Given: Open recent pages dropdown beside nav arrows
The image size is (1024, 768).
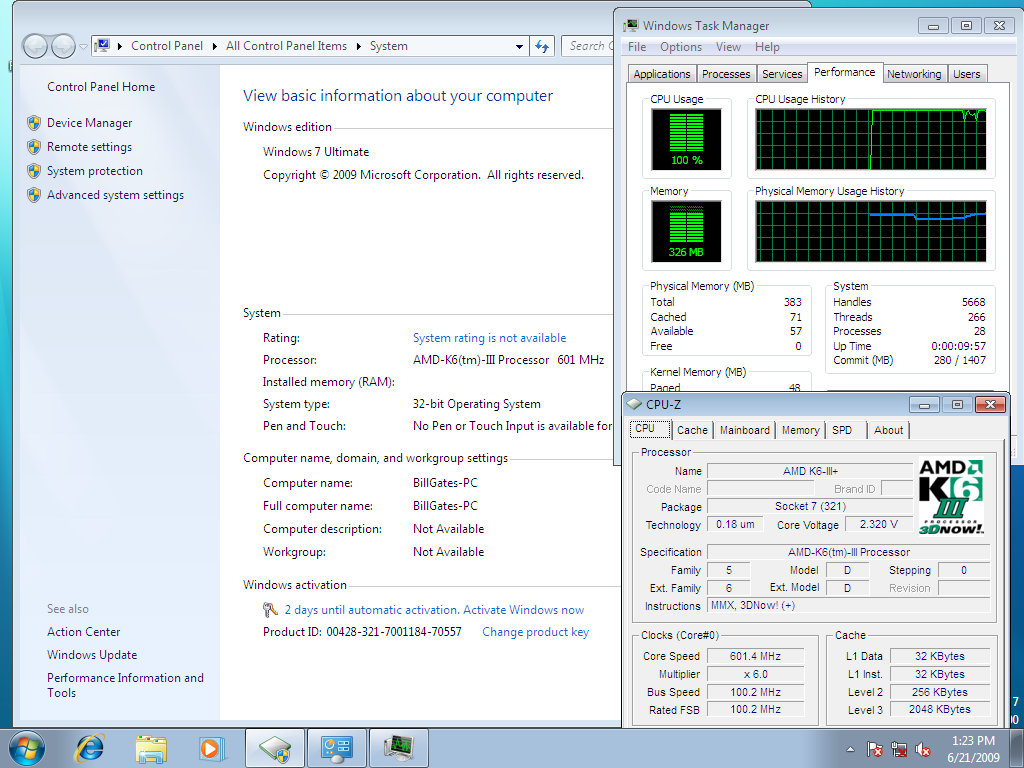Looking at the screenshot, I should (x=83, y=46).
